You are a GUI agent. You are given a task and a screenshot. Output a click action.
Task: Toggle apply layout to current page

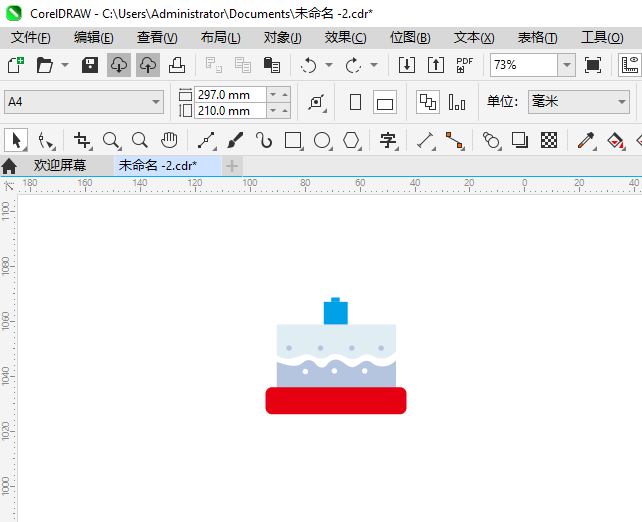pyautogui.click(x=457, y=102)
